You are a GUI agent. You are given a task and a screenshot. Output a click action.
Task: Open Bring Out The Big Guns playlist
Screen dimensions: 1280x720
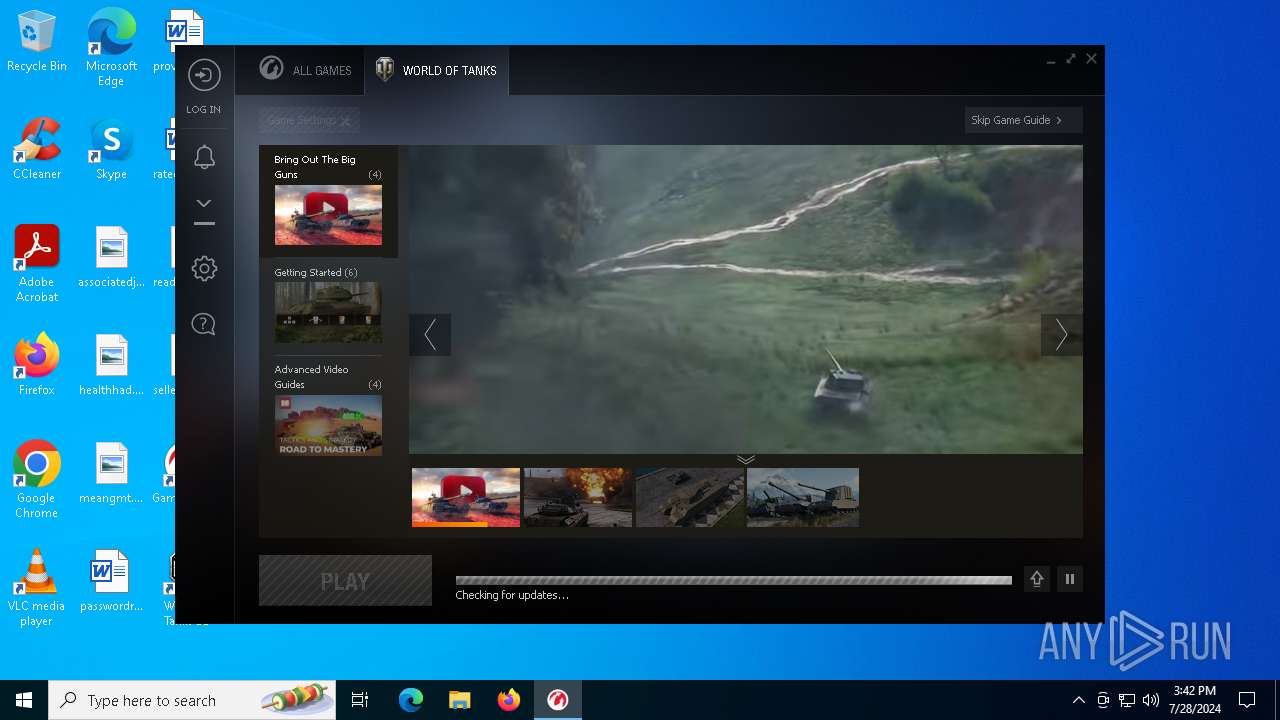point(328,201)
